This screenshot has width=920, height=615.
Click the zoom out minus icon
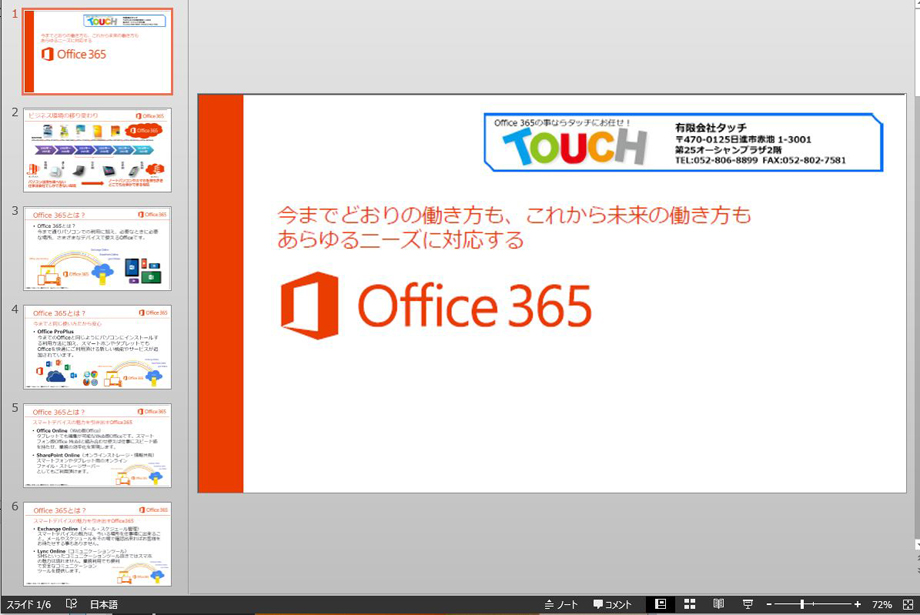[x=768, y=605]
